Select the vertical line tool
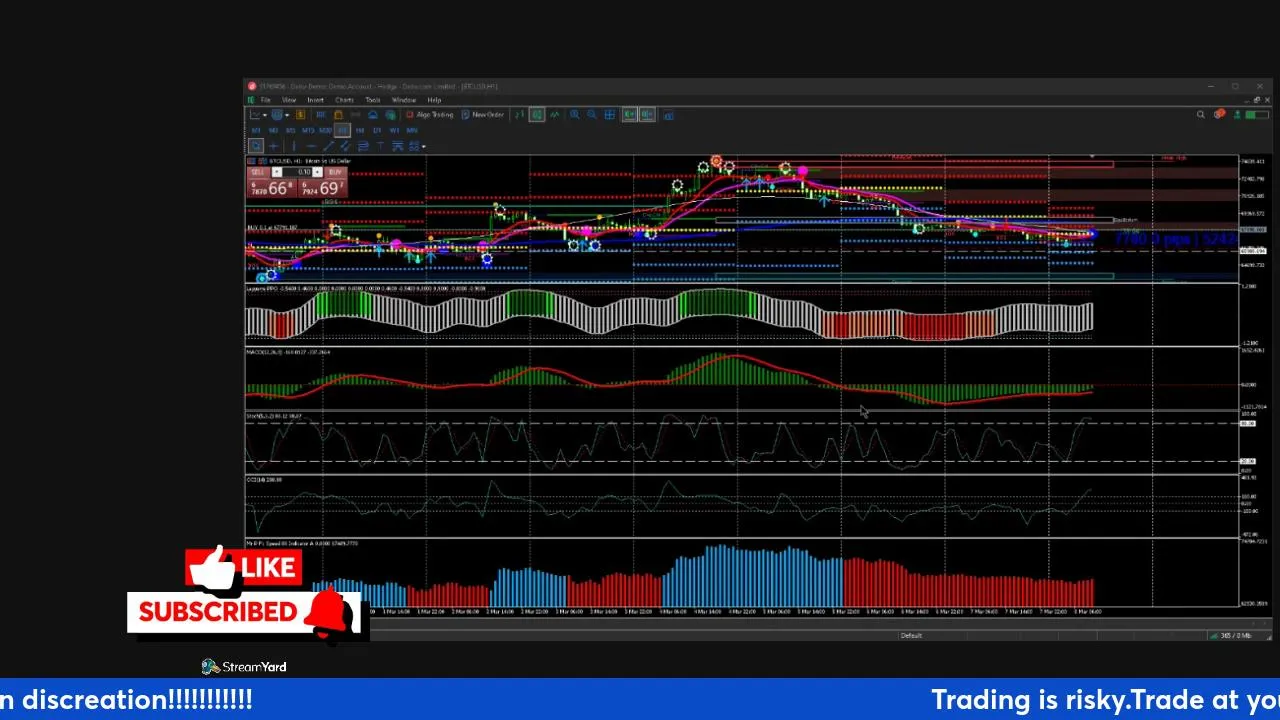The height and width of the screenshot is (720, 1280). [294, 146]
